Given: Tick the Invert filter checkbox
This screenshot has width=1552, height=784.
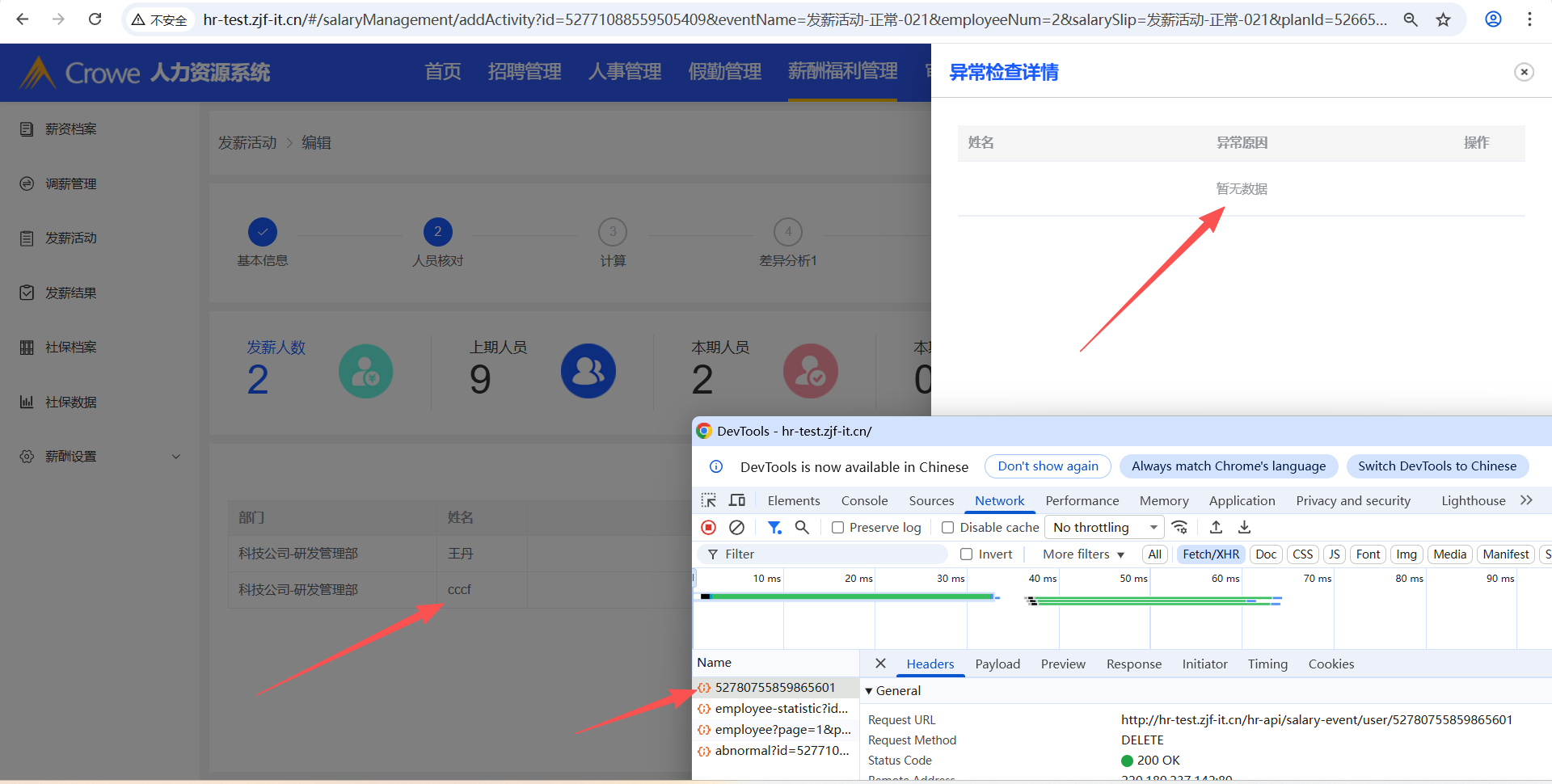Looking at the screenshot, I should coord(966,554).
